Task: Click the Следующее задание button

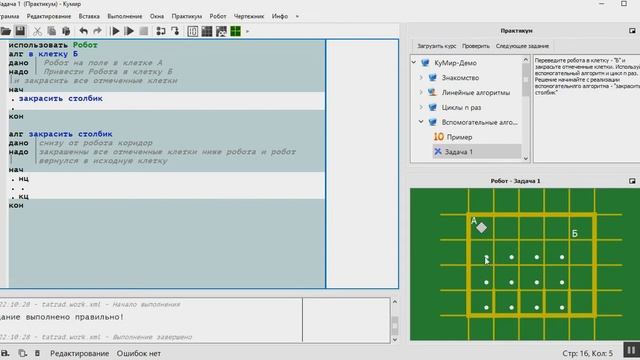Action: (522, 46)
